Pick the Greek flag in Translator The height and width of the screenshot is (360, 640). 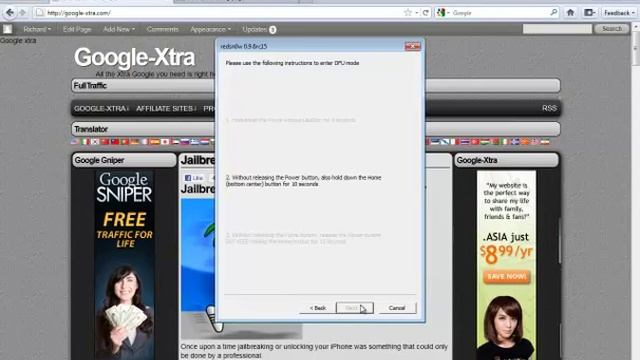(195, 142)
